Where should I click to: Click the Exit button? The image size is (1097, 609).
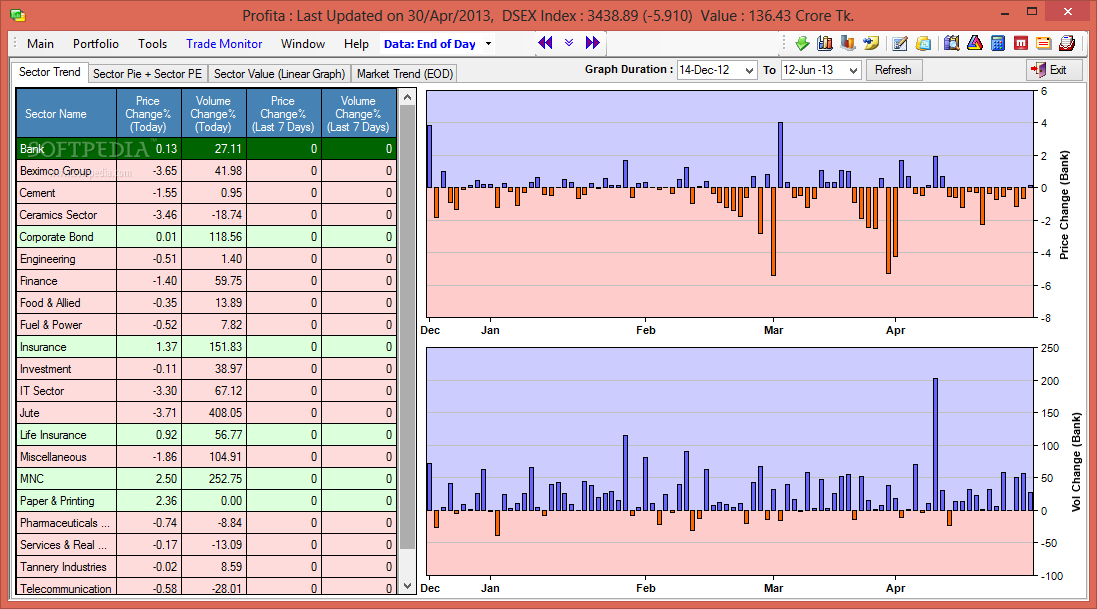pyautogui.click(x=1054, y=70)
